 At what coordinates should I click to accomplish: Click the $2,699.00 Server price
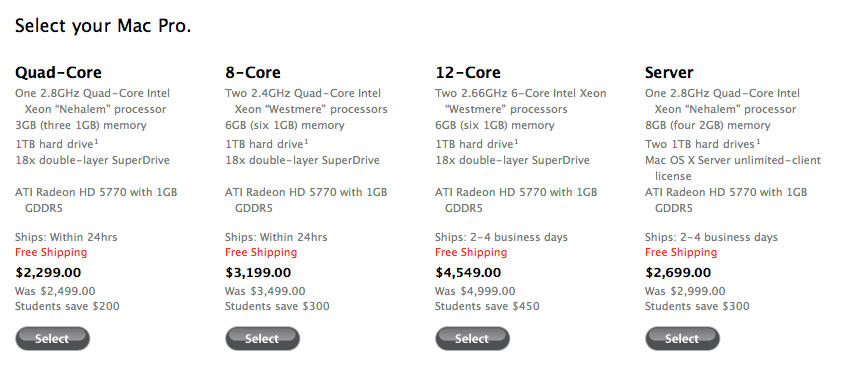[678, 272]
